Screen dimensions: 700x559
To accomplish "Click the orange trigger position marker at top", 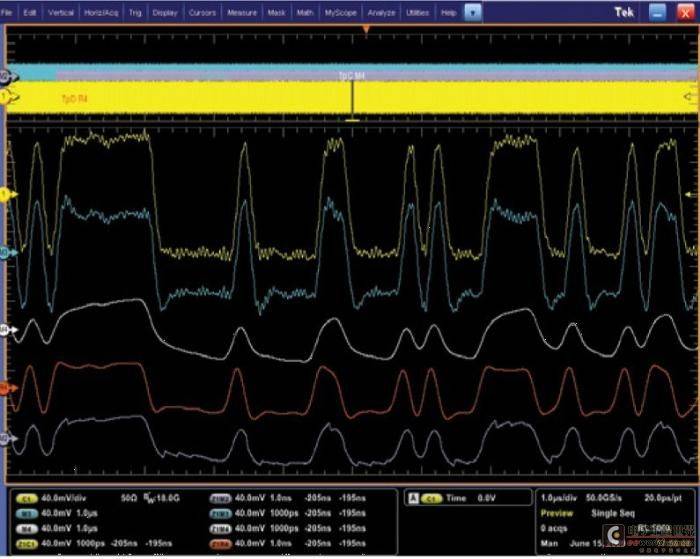I will tap(366, 29).
